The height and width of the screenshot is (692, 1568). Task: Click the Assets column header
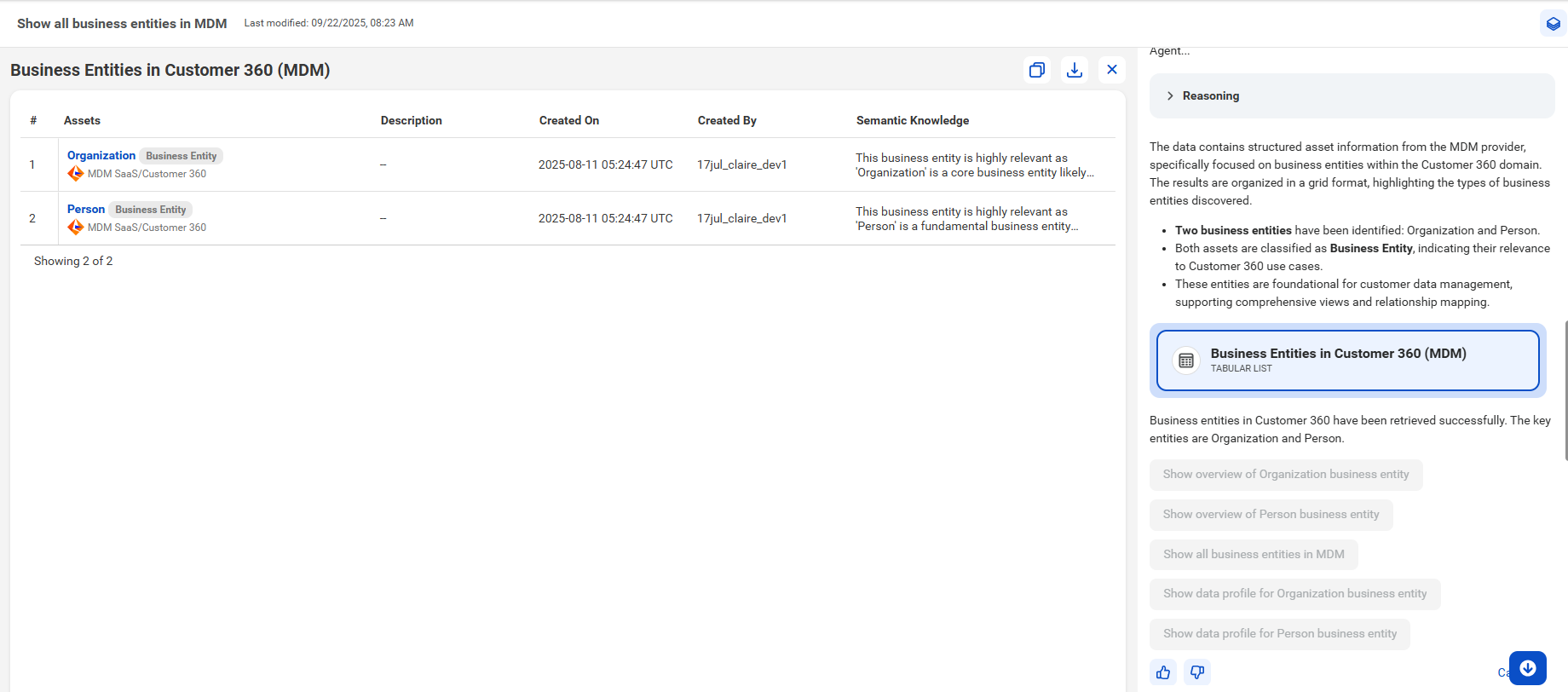tap(82, 120)
